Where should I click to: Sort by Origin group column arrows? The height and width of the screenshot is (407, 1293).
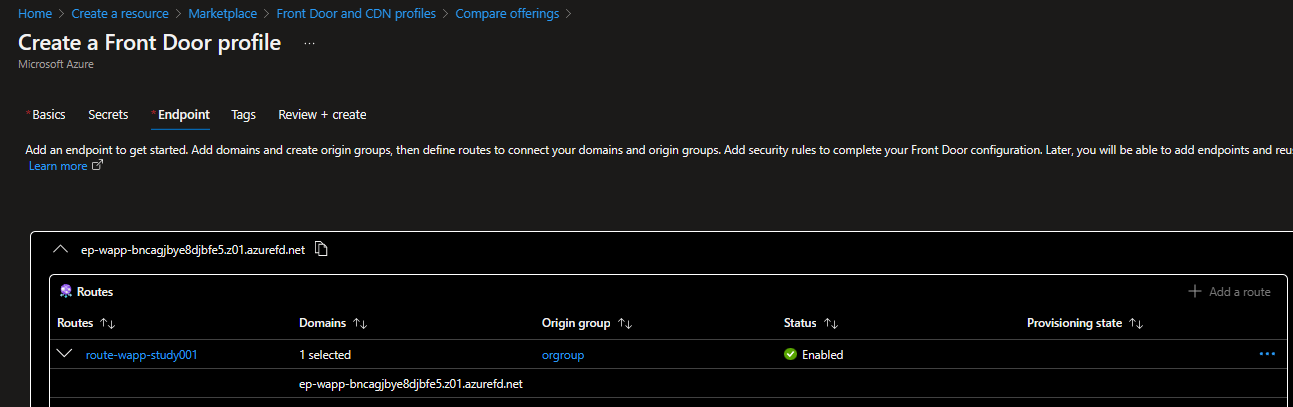(625, 324)
